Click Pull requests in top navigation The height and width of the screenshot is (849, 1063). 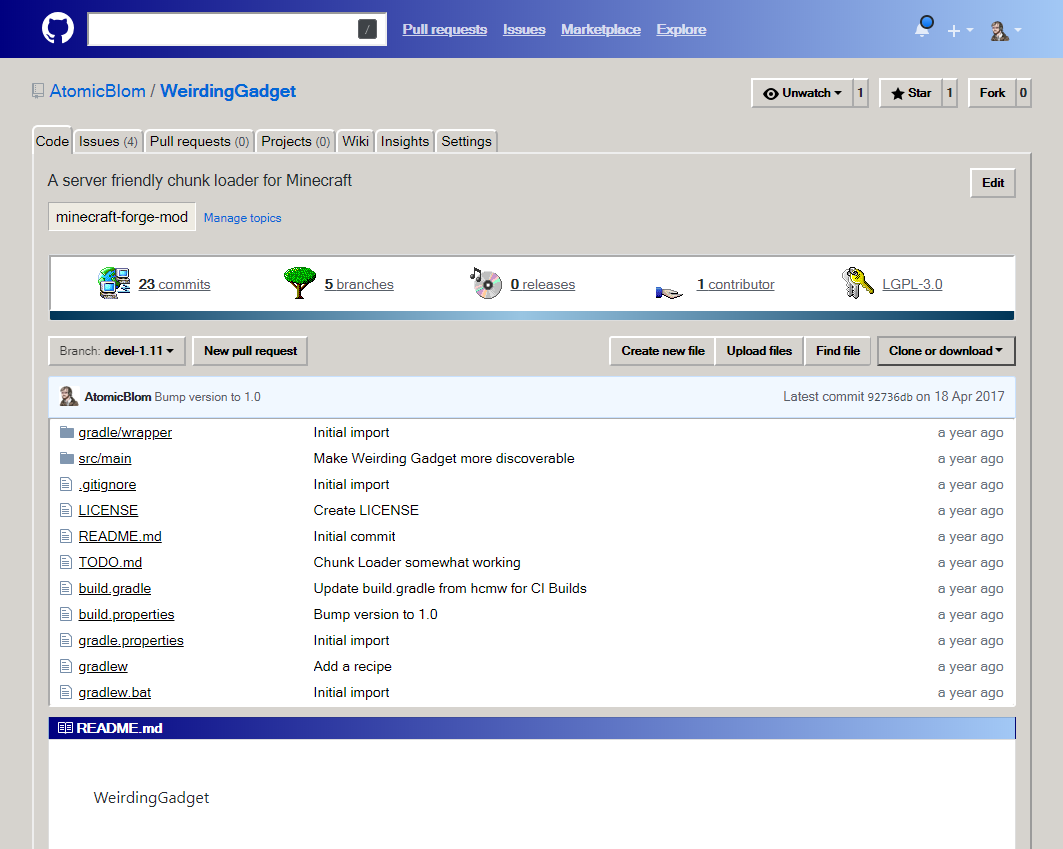point(445,29)
